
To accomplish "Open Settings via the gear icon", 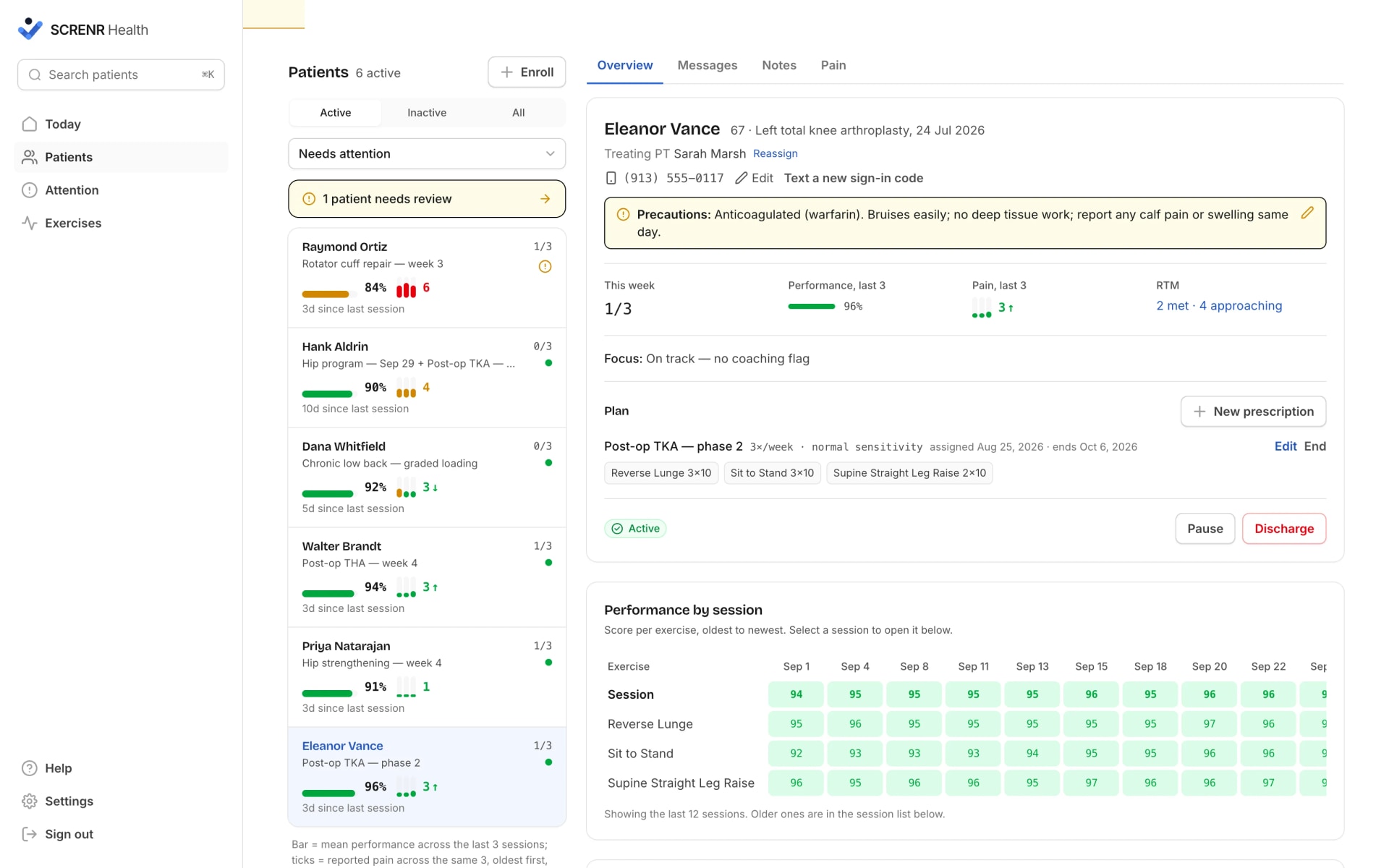I will (x=29, y=801).
